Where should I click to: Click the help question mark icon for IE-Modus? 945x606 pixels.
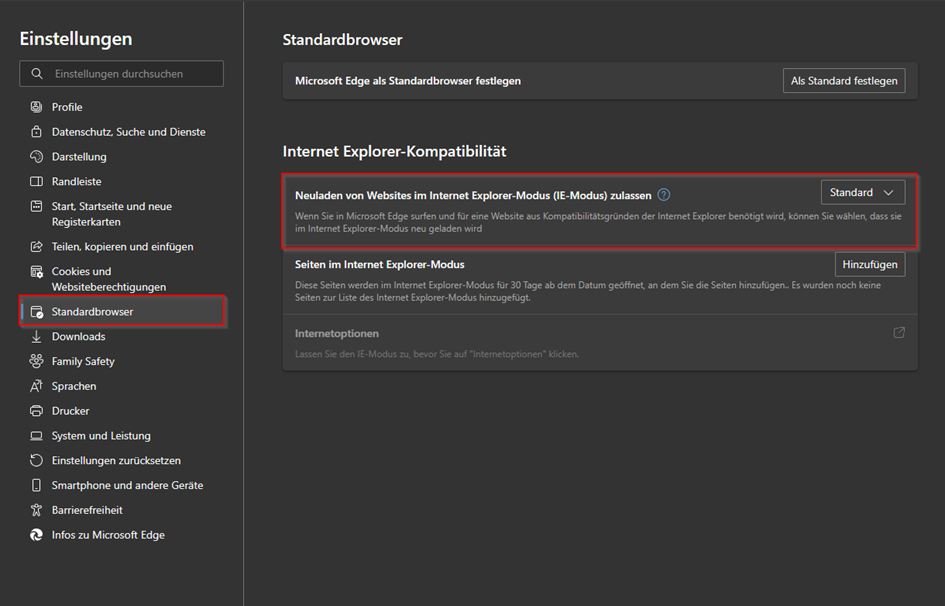pos(664,195)
